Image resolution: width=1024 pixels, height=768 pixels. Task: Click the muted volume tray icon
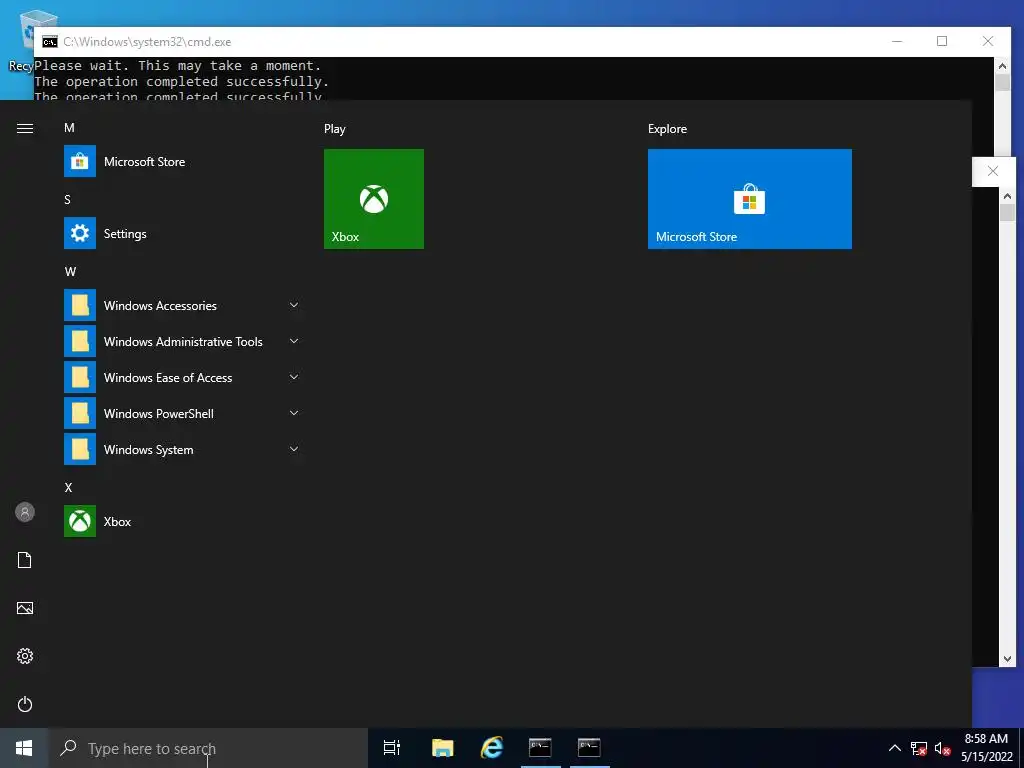[x=942, y=748]
